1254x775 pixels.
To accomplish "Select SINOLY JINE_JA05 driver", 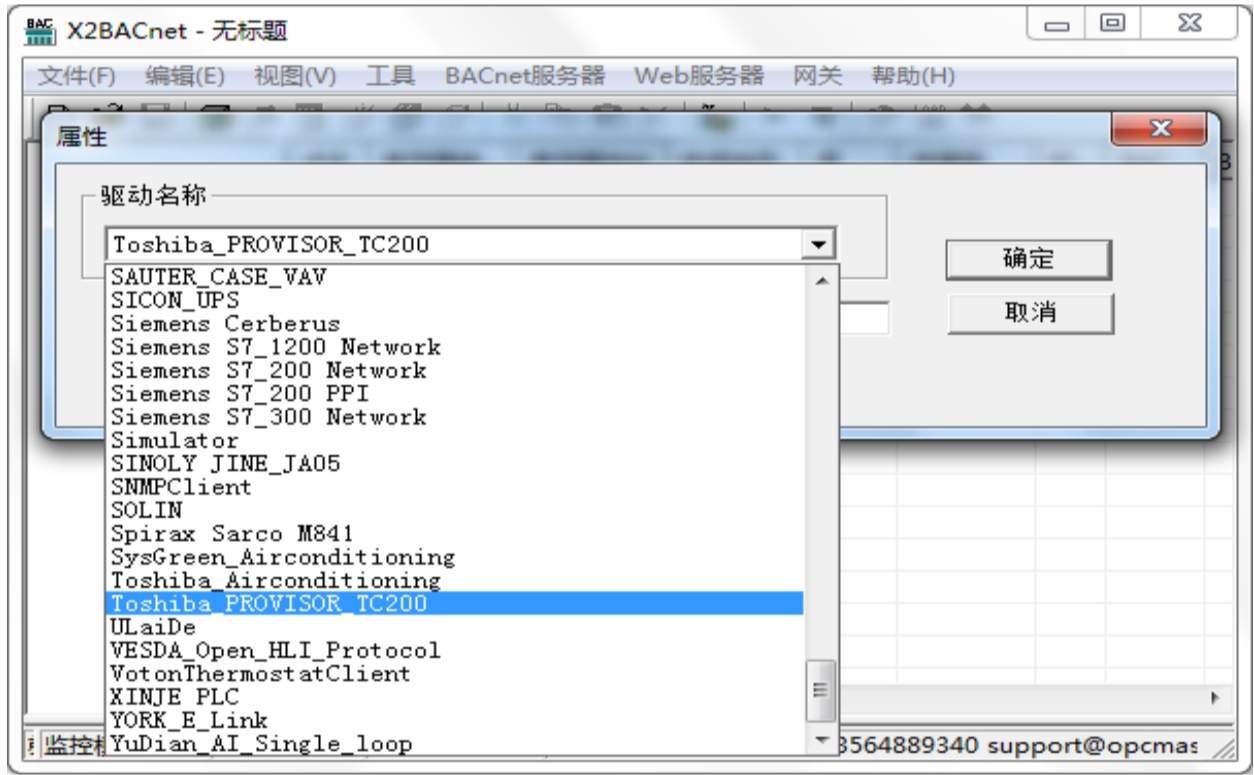I will pos(453,463).
